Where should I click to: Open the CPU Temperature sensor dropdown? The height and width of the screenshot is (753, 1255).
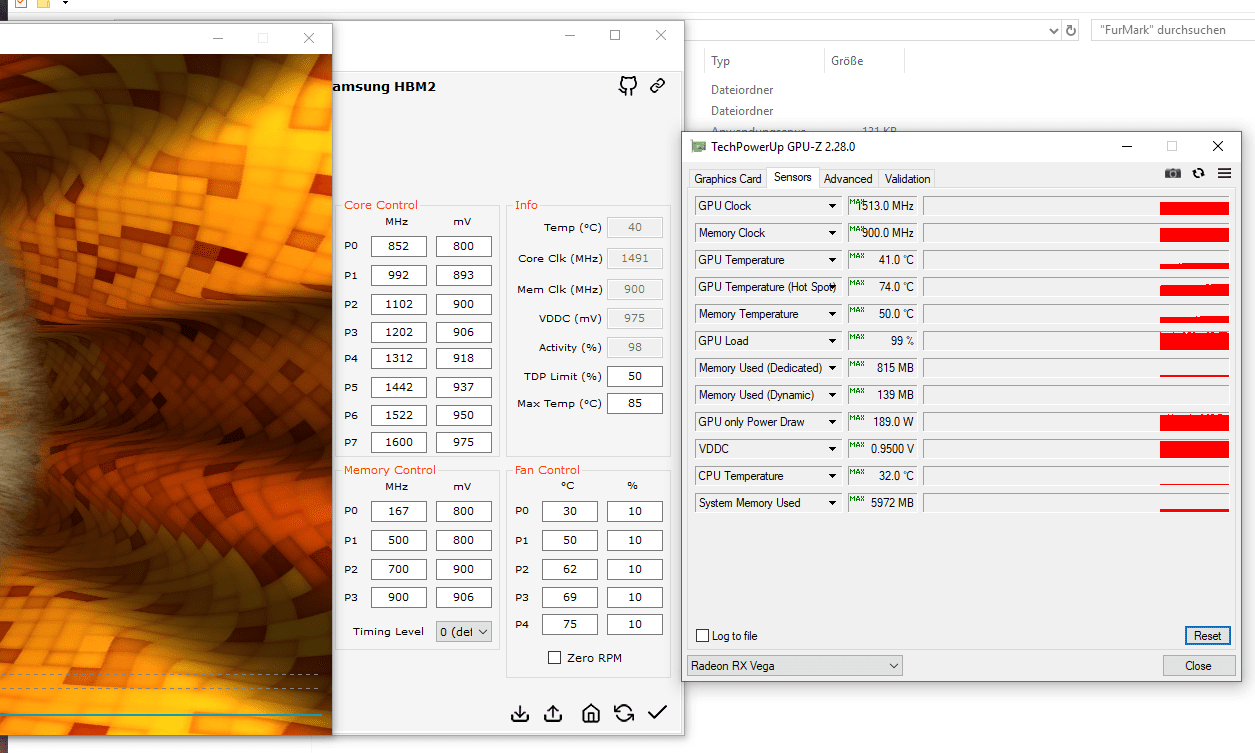point(832,476)
